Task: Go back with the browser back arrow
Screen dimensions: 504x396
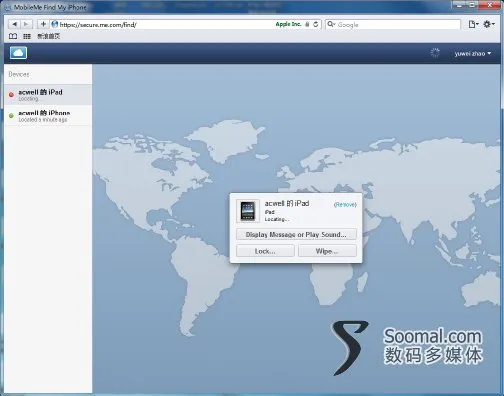Action: pos(14,24)
